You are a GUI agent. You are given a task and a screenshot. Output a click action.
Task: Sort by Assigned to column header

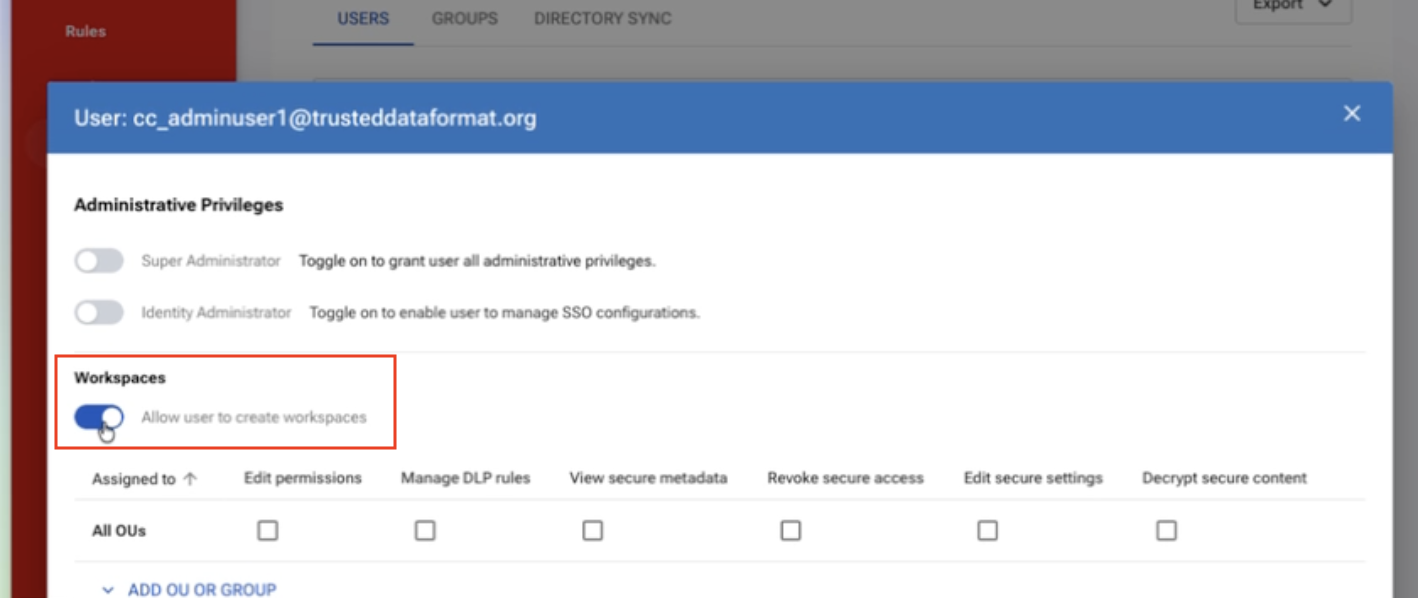point(134,479)
